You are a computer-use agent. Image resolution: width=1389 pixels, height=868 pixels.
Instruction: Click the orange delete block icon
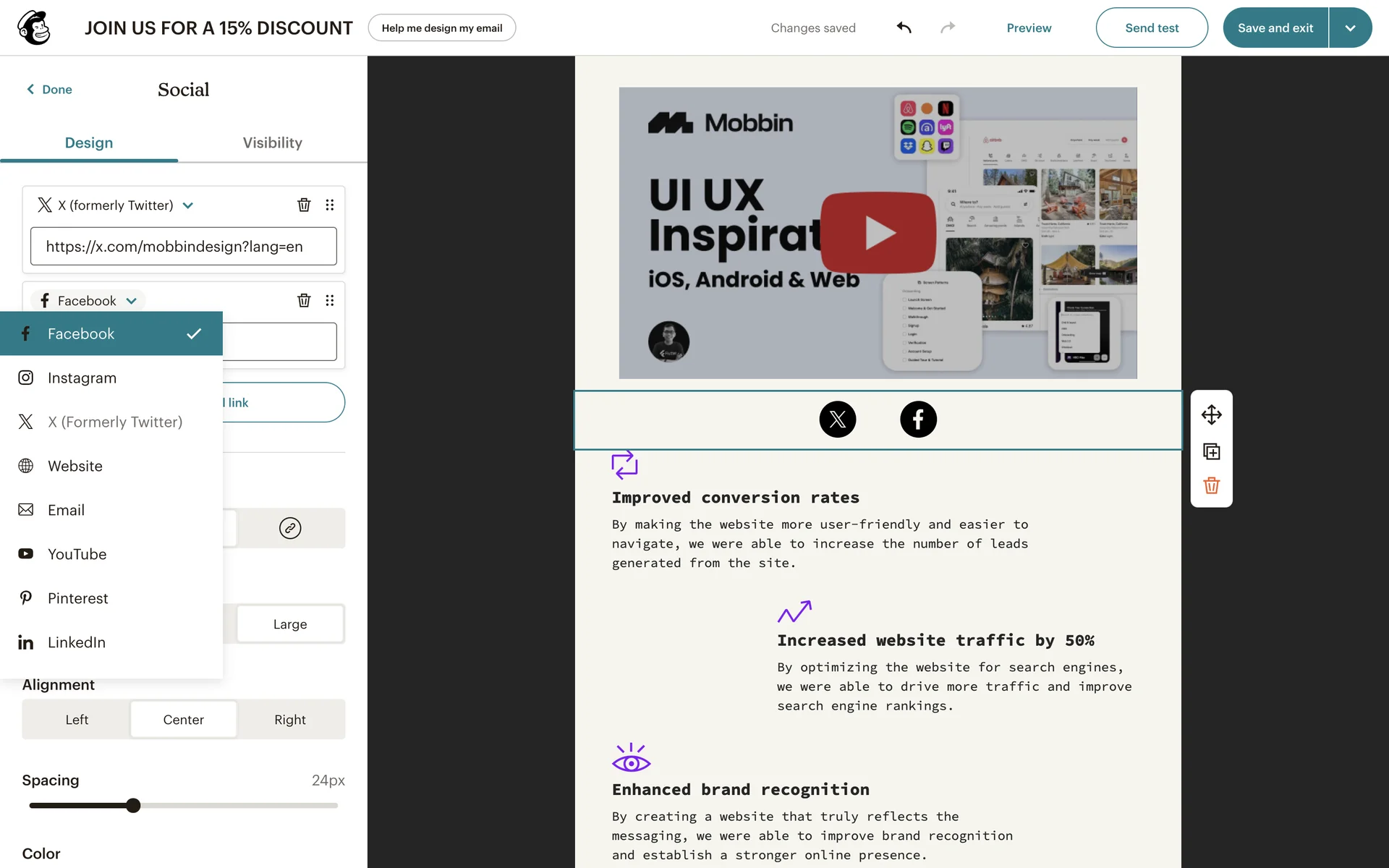1211,485
